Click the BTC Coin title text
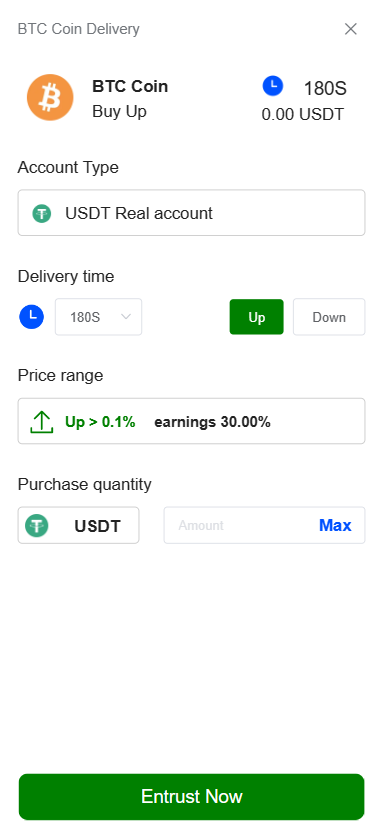The width and height of the screenshot is (383, 829). [130, 86]
